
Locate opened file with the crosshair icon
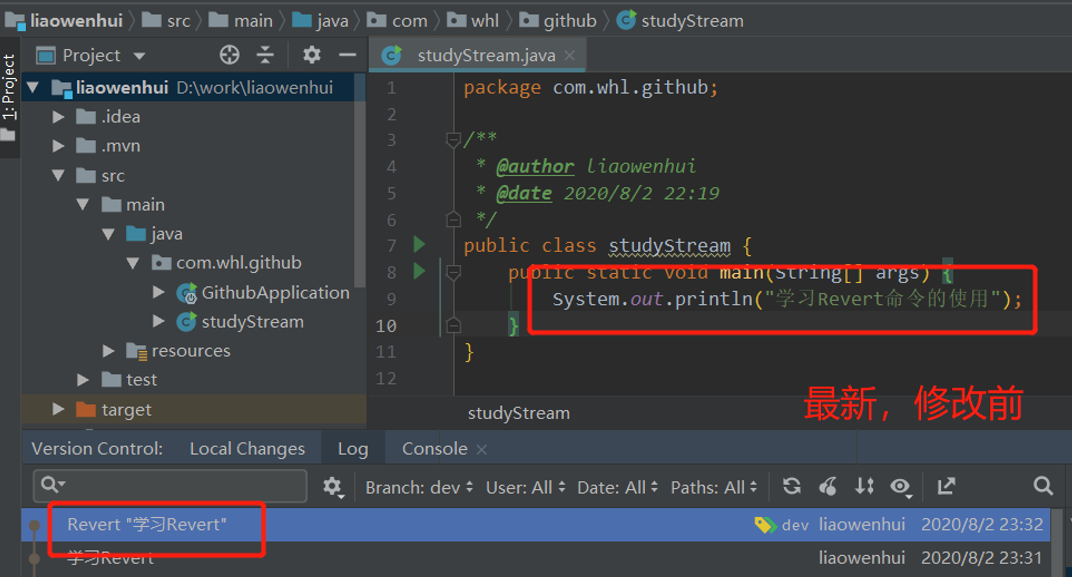pyautogui.click(x=229, y=55)
